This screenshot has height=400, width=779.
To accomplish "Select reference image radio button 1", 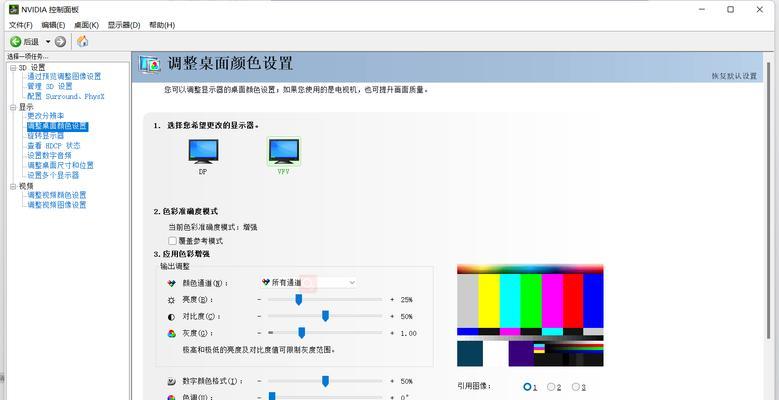I will [x=527, y=387].
